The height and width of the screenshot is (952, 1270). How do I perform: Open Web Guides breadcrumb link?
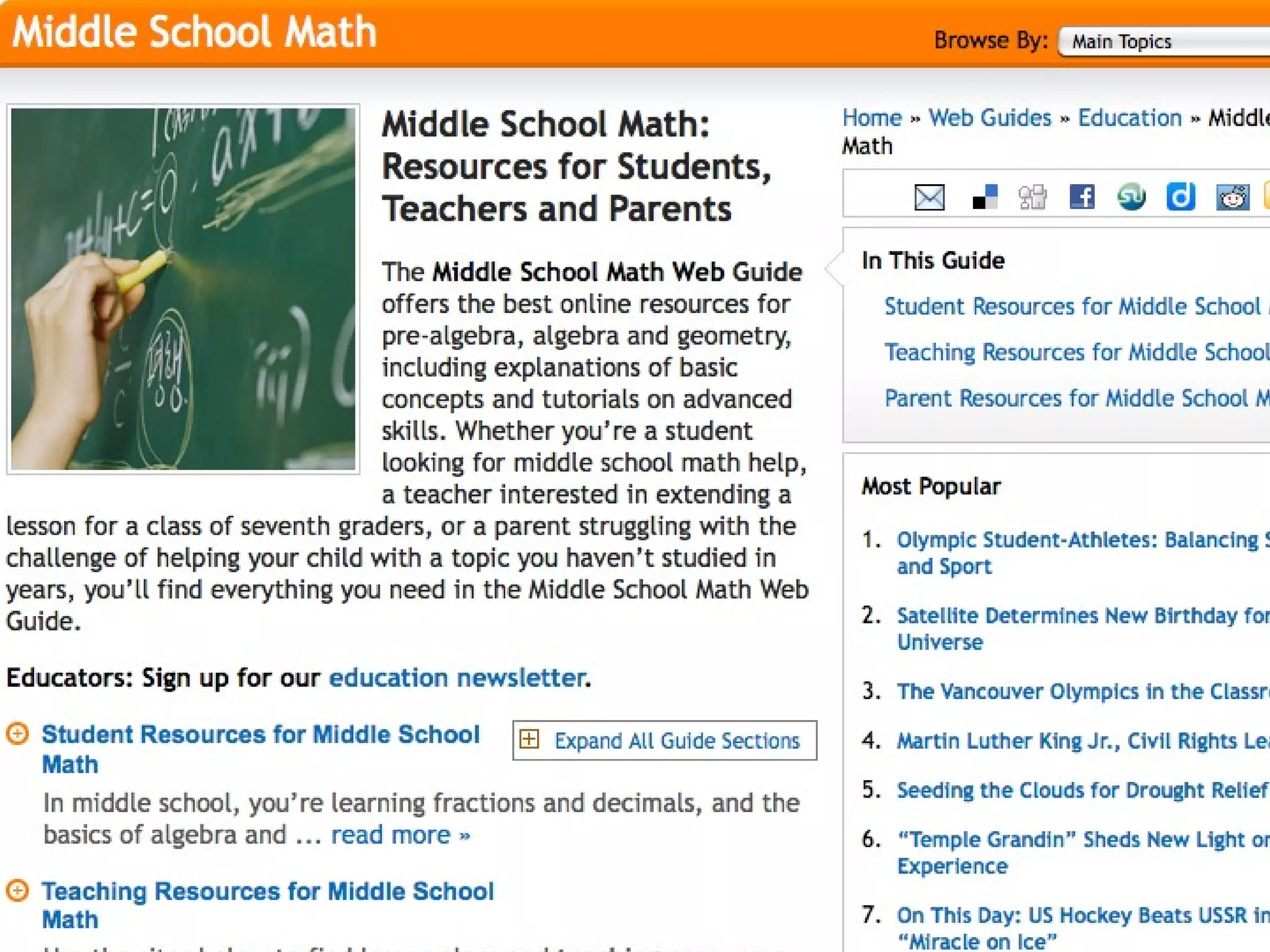(x=990, y=118)
